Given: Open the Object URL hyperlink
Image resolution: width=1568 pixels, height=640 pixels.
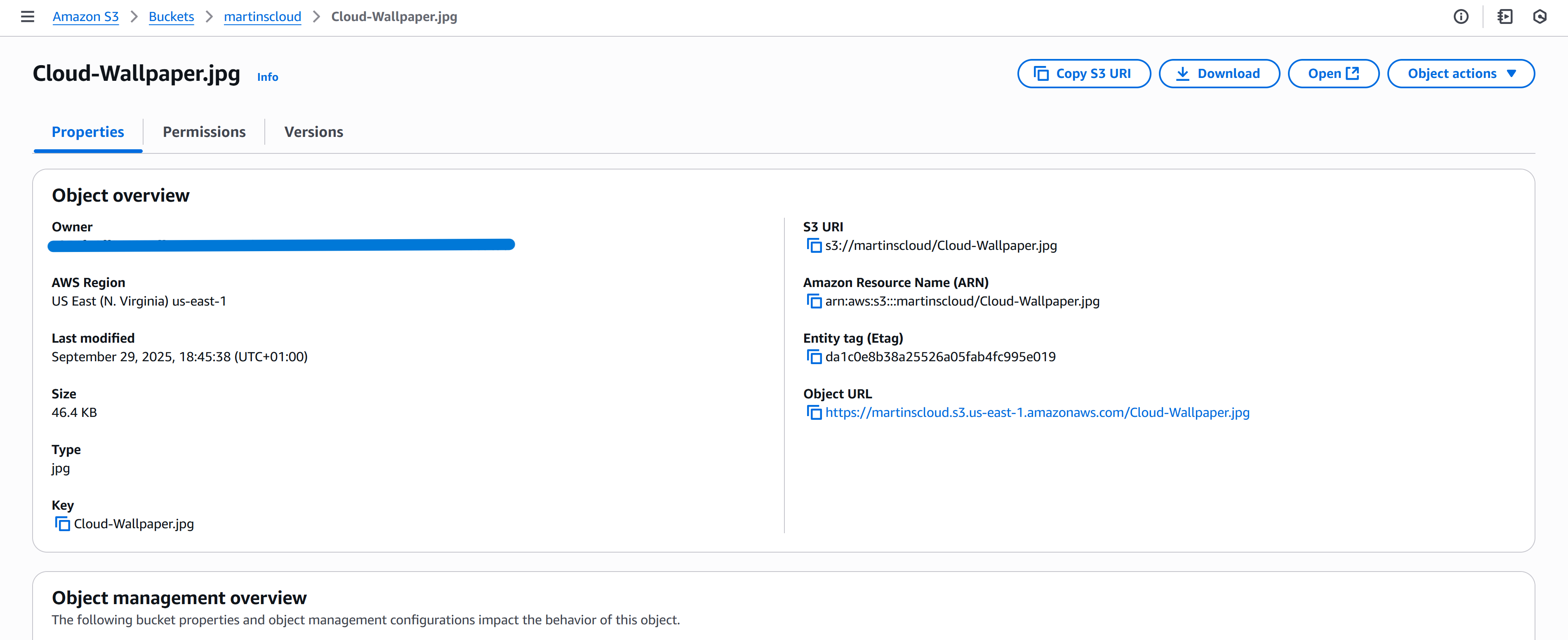Looking at the screenshot, I should [x=1037, y=412].
